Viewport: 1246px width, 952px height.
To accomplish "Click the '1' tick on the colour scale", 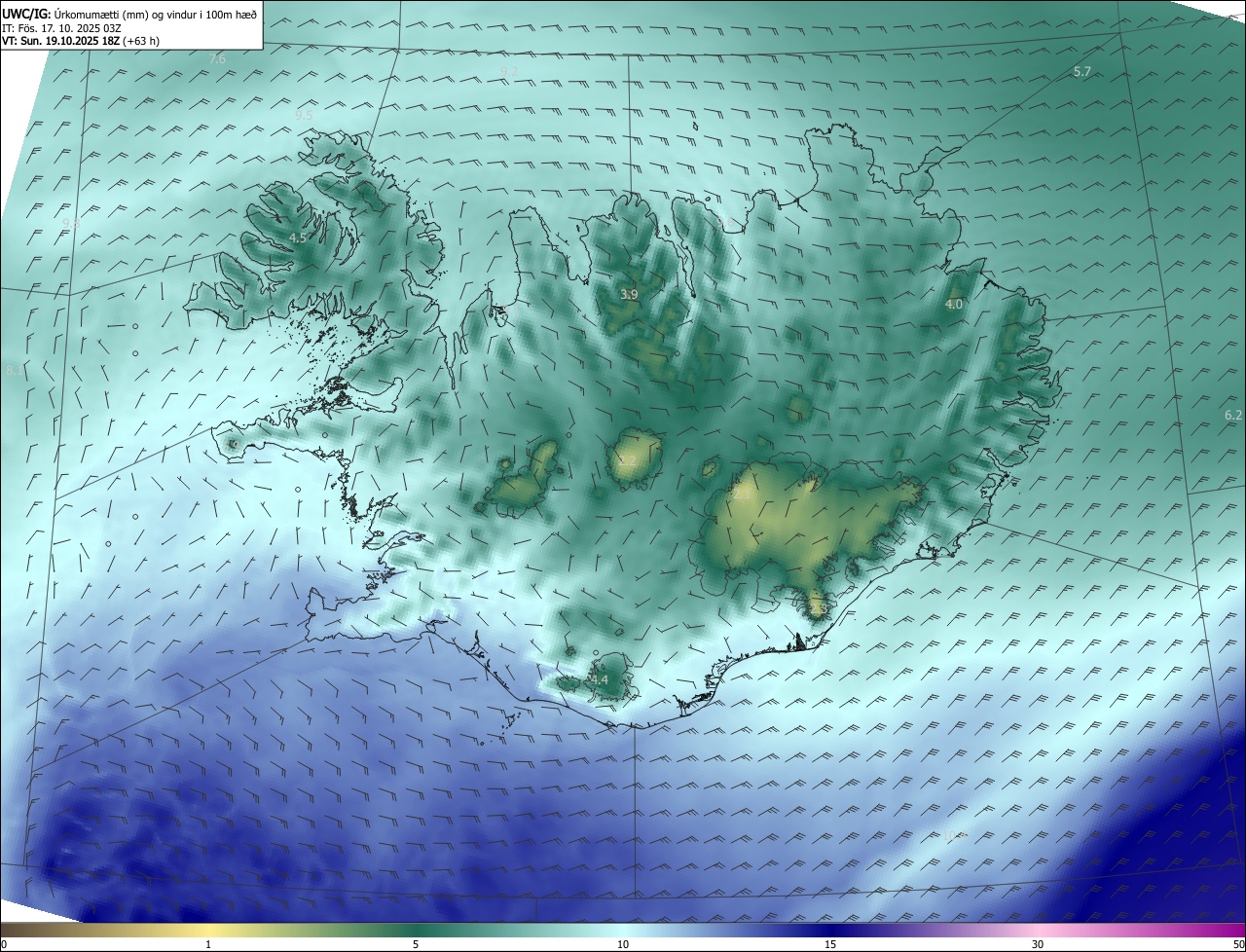I will 208,944.
